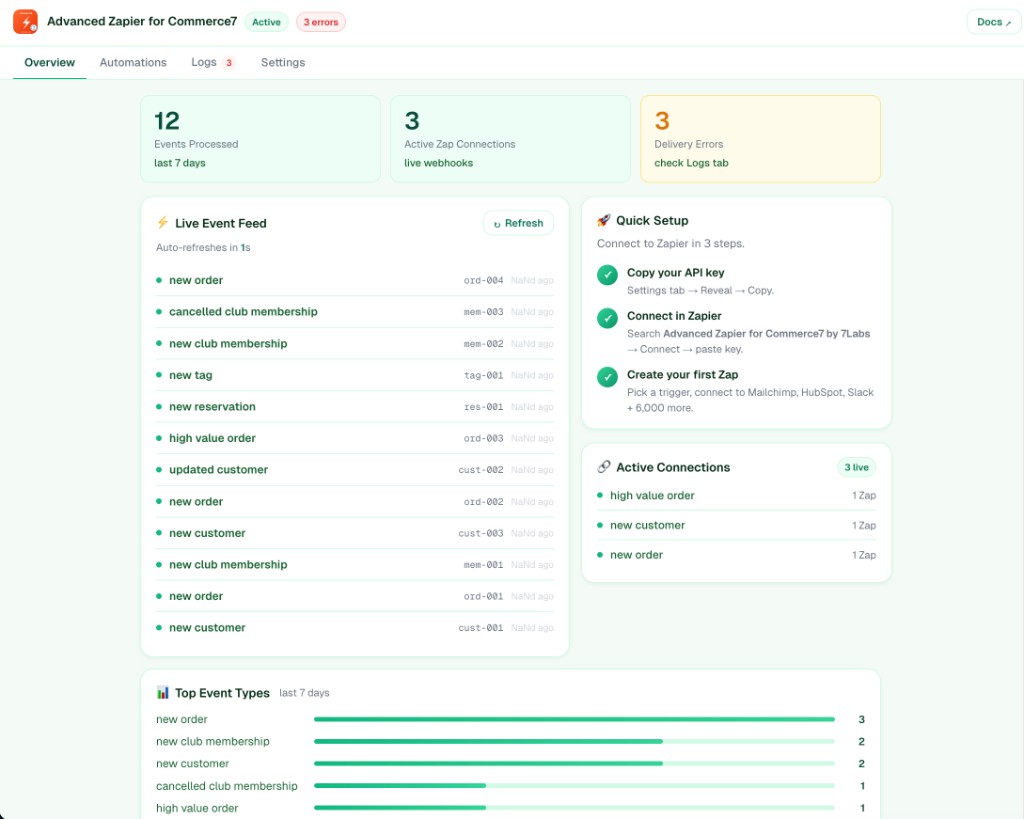Open the Logs tab
The height and width of the screenshot is (819, 1024).
[x=212, y=62]
